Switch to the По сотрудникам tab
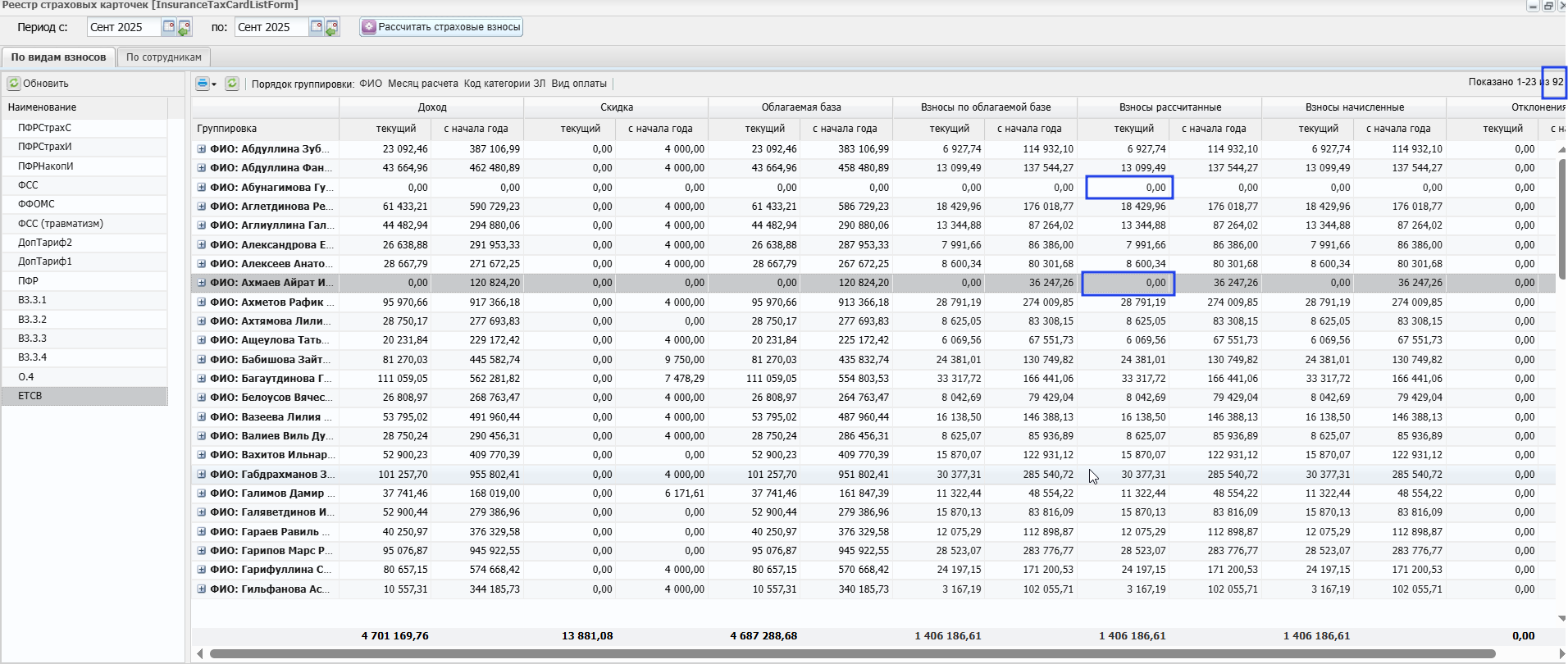Image resolution: width=1568 pixels, height=664 pixels. tap(163, 57)
